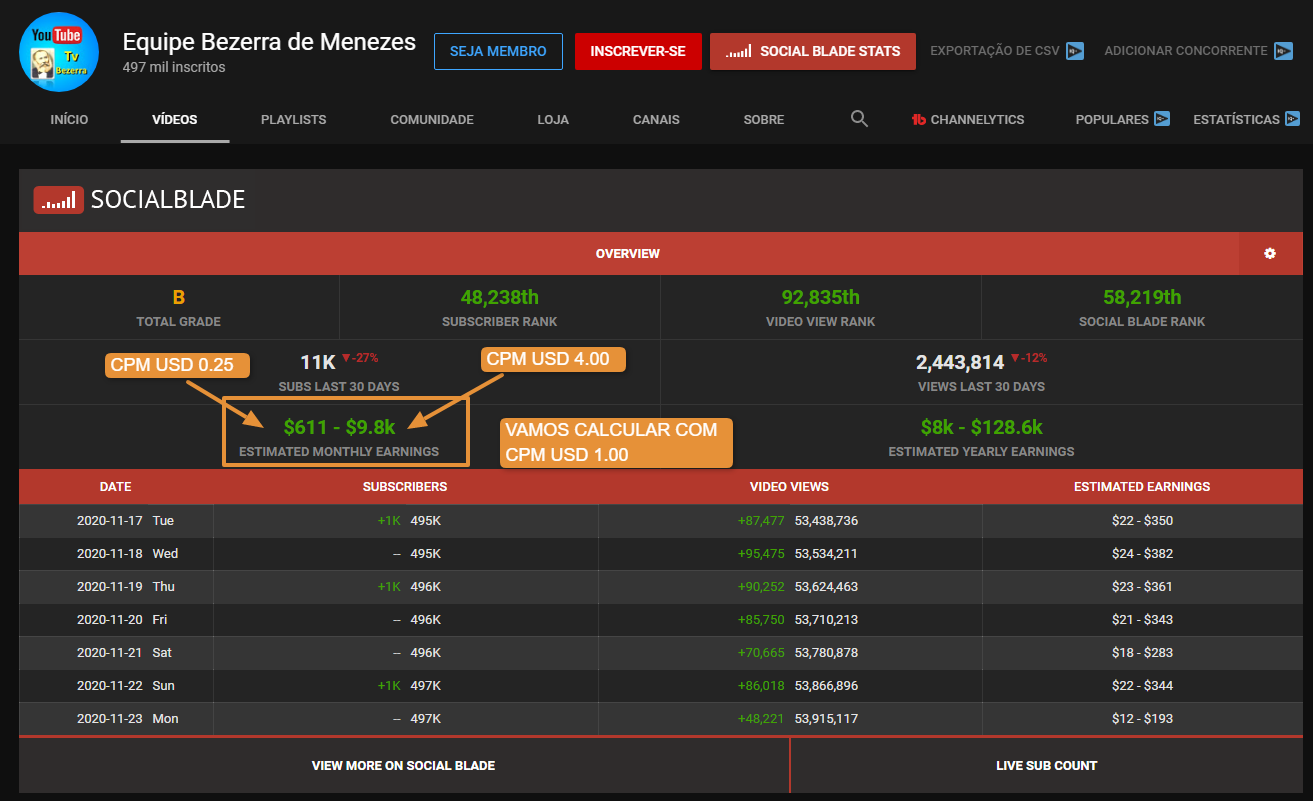Select the 2020-11-21 Sat date cell
Viewport: 1313px width, 801px height.
[116, 652]
